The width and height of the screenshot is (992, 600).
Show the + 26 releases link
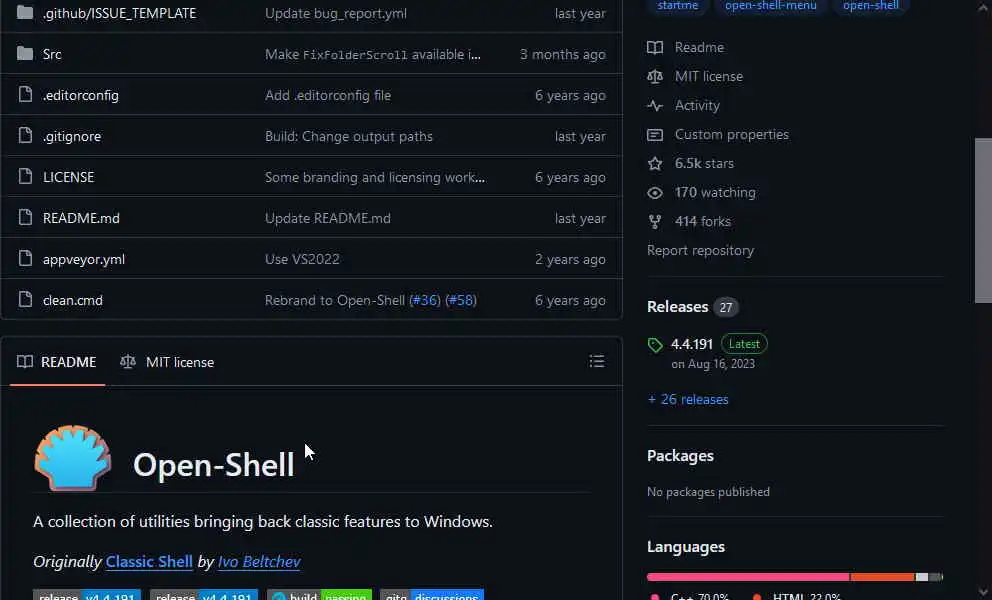point(688,399)
